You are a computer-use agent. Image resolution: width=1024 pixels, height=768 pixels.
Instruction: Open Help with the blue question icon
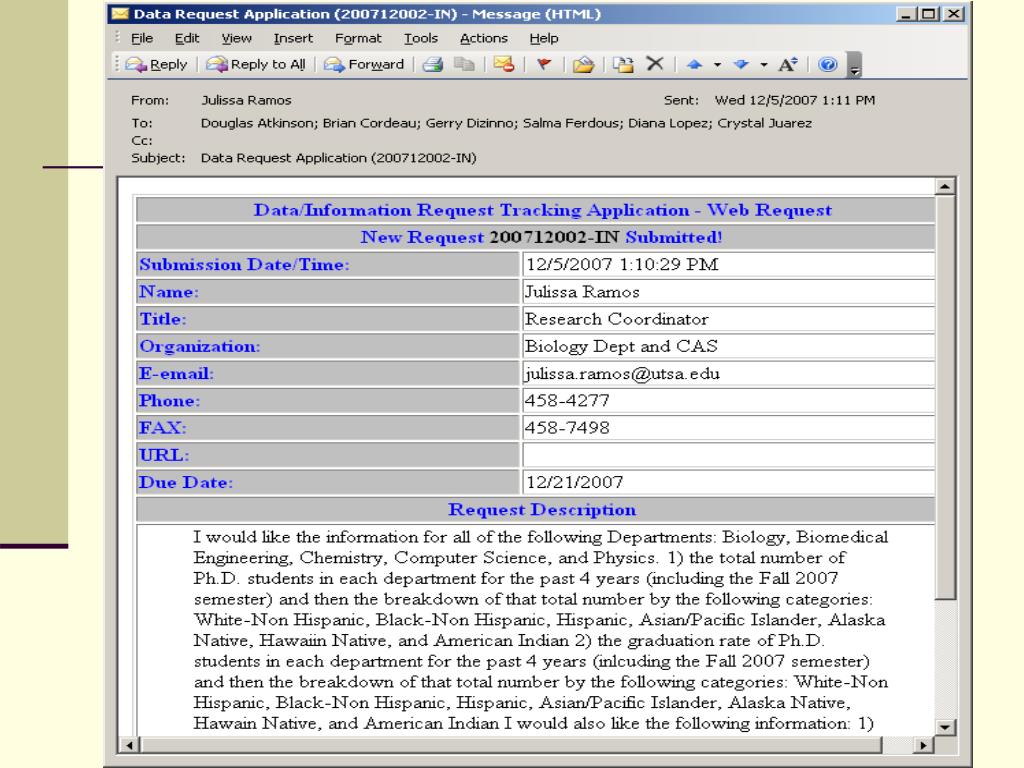pos(827,64)
